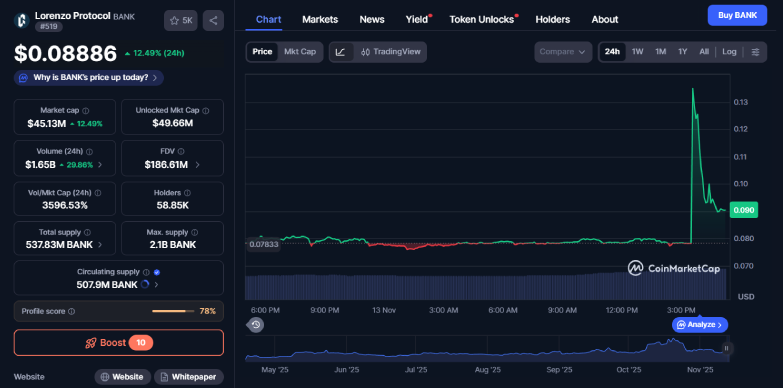The image size is (783, 388).
Task: Click the AI icon in price question pill
Action: [23, 78]
